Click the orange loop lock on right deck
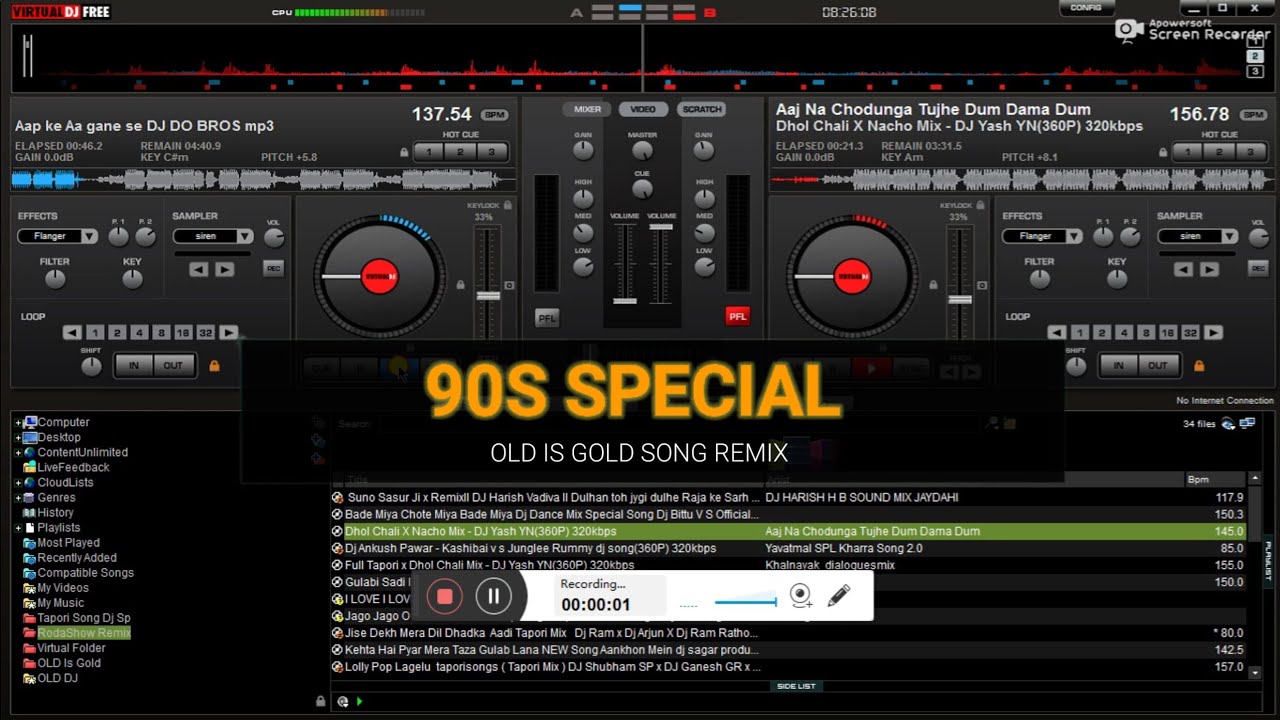 coord(1199,366)
